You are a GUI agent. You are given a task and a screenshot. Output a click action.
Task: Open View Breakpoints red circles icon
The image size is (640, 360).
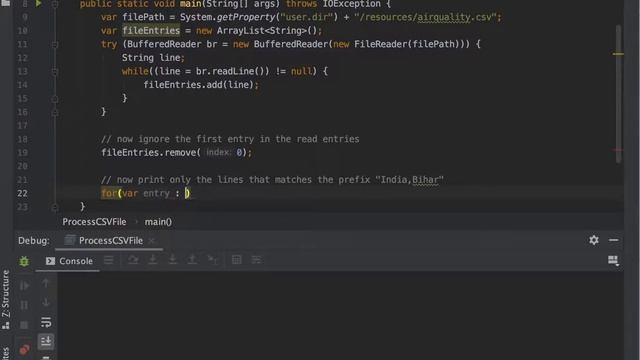[24, 349]
